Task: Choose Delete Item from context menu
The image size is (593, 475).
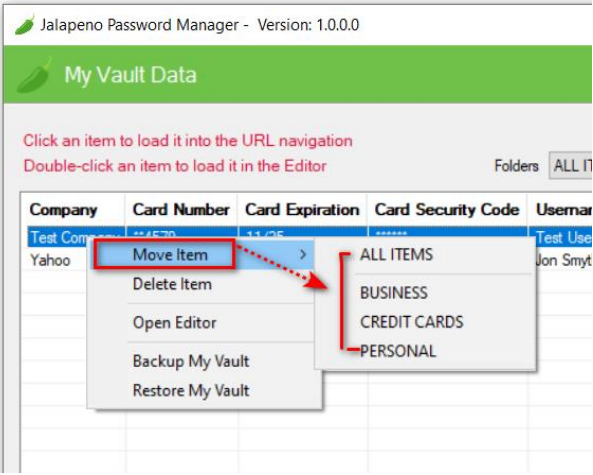Action: click(x=172, y=284)
